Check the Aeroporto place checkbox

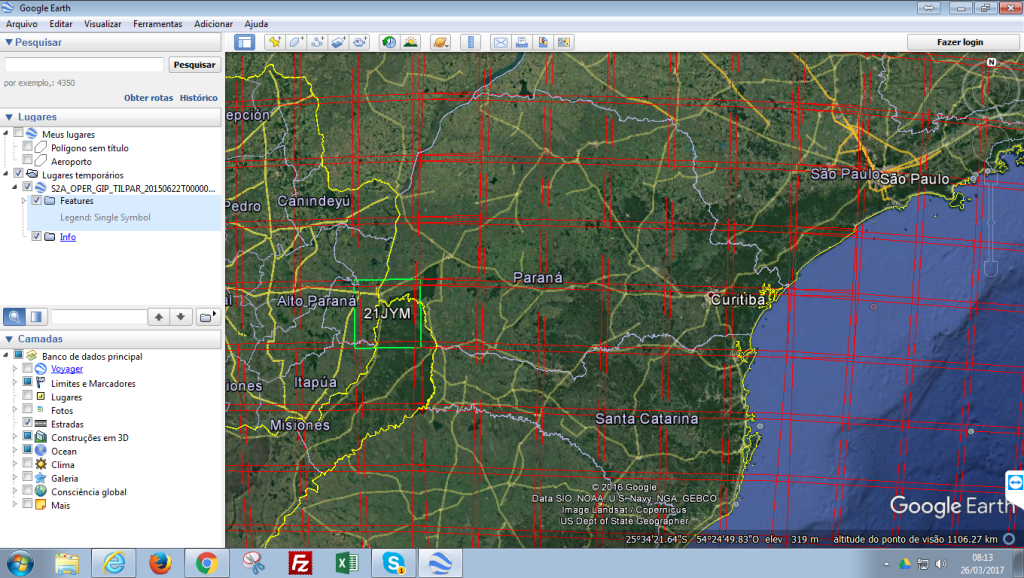click(x=28, y=161)
